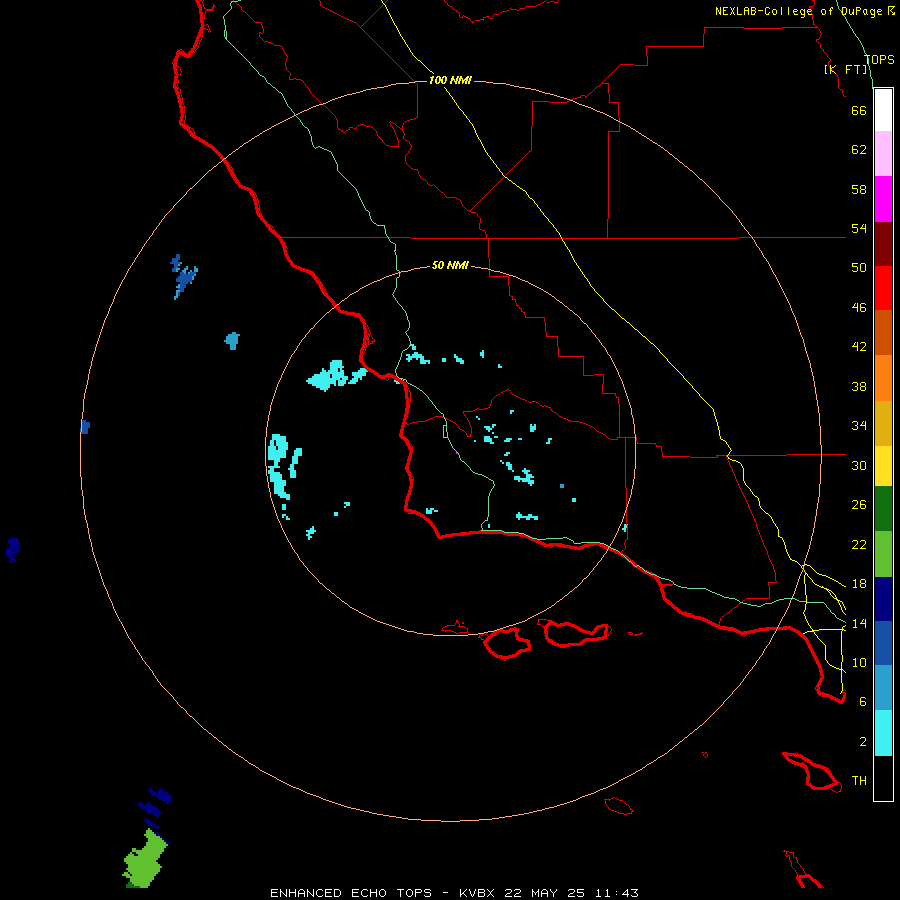This screenshot has height=900, width=900.
Task: Click the "54" legend value
Action: pos(859,228)
